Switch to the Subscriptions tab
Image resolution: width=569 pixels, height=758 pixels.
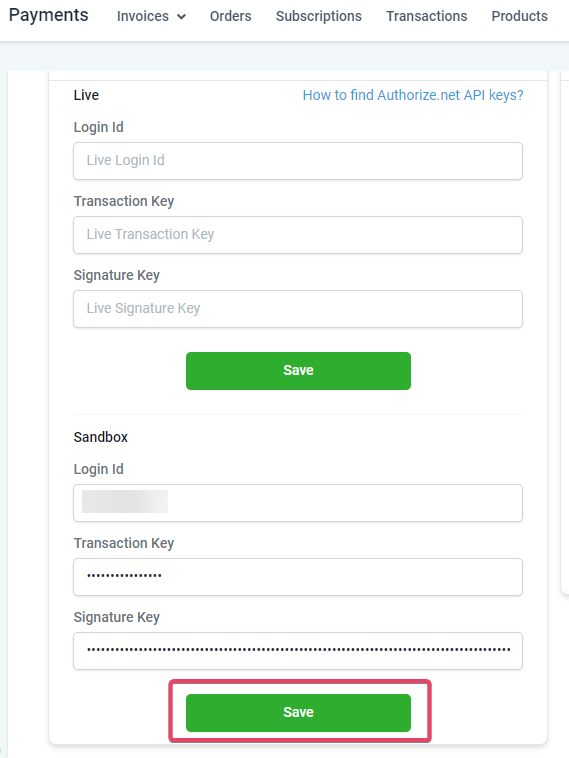point(319,16)
